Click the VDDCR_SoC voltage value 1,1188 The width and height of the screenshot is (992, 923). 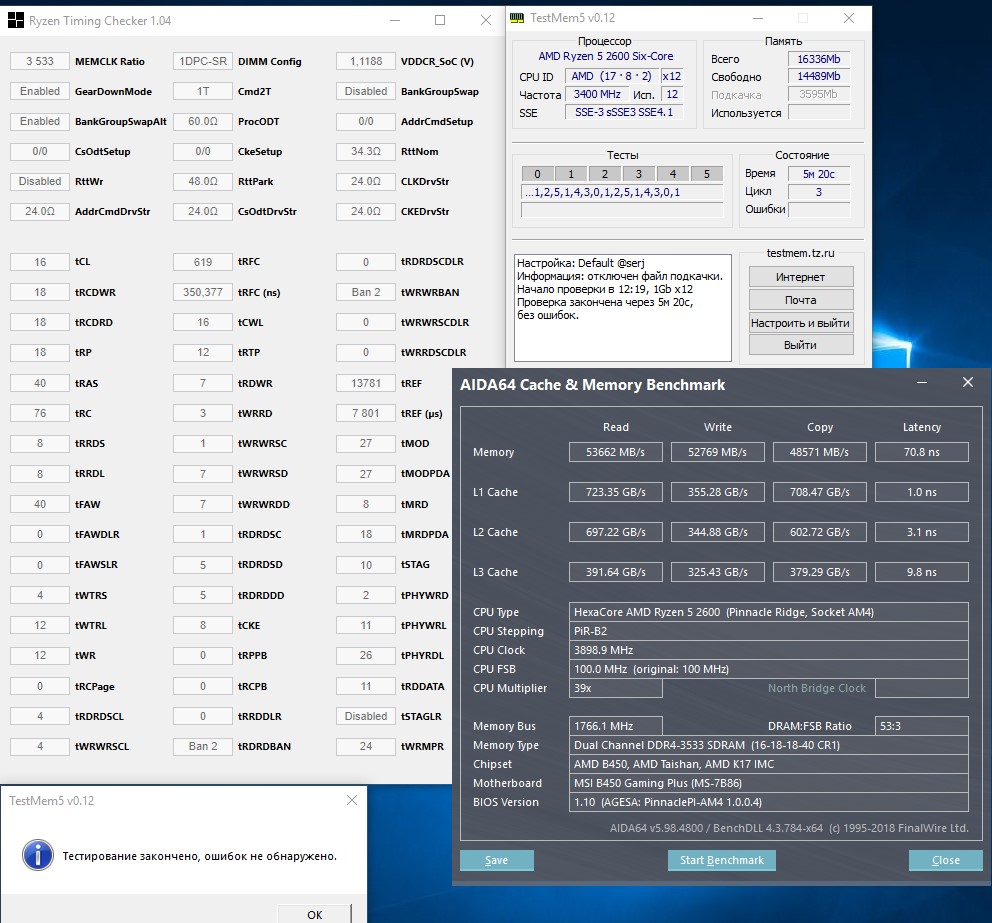(366, 61)
